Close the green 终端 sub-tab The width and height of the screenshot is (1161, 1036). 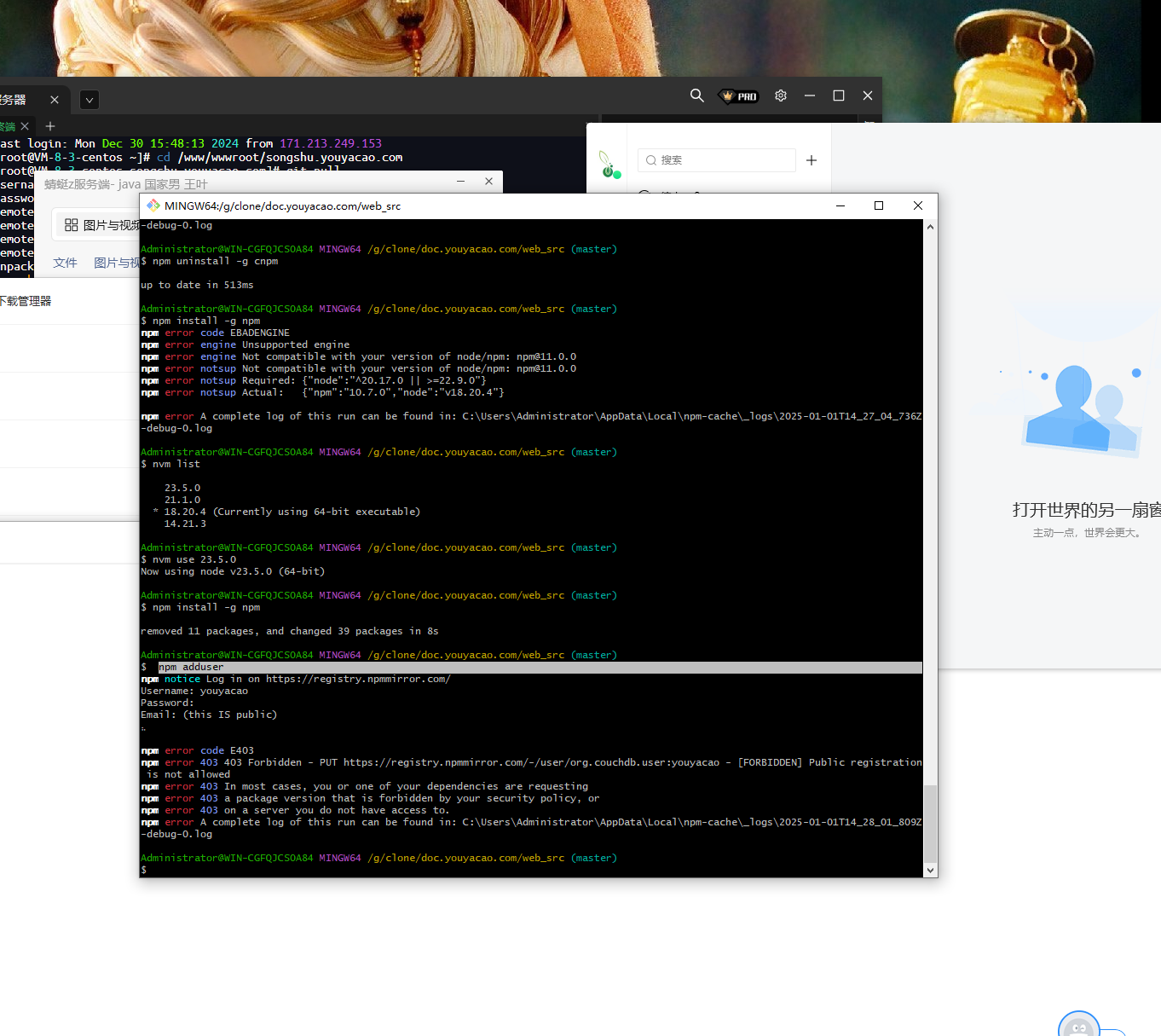coord(25,126)
